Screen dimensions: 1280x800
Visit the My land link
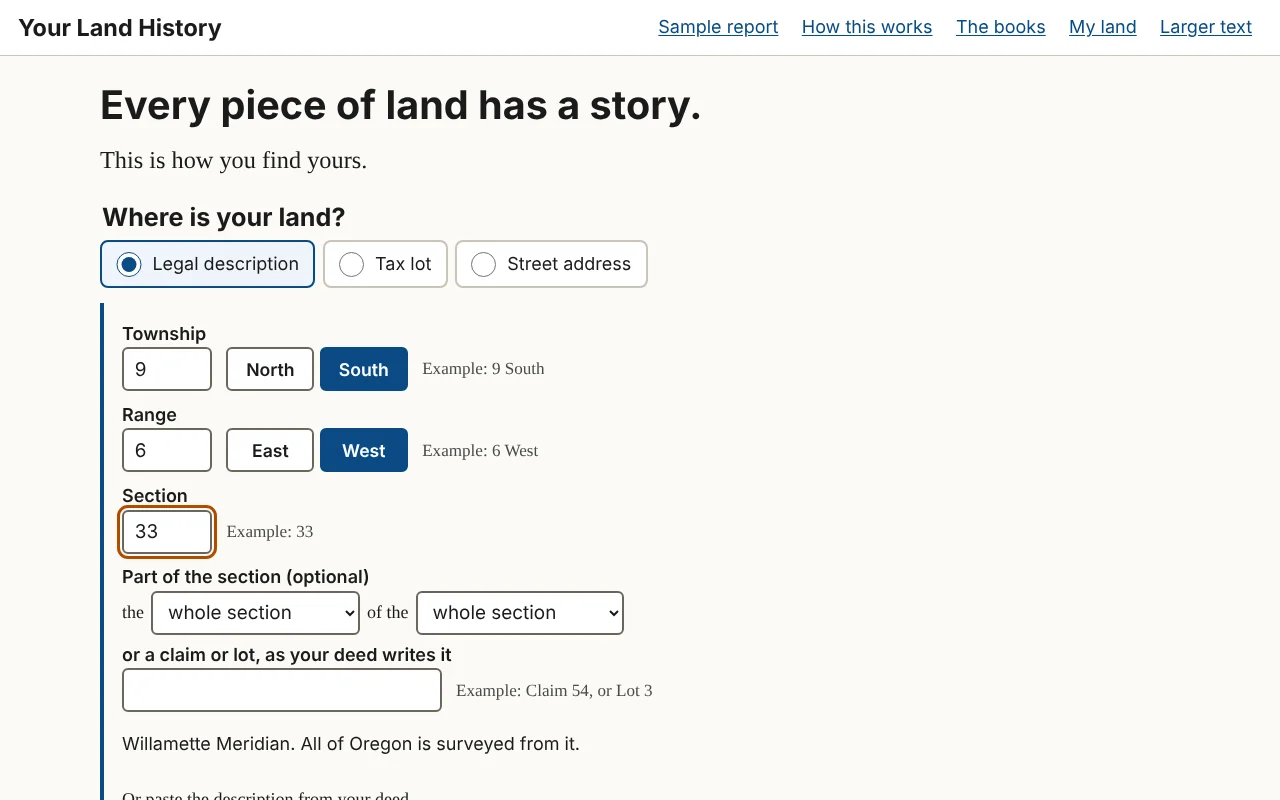tap(1103, 27)
